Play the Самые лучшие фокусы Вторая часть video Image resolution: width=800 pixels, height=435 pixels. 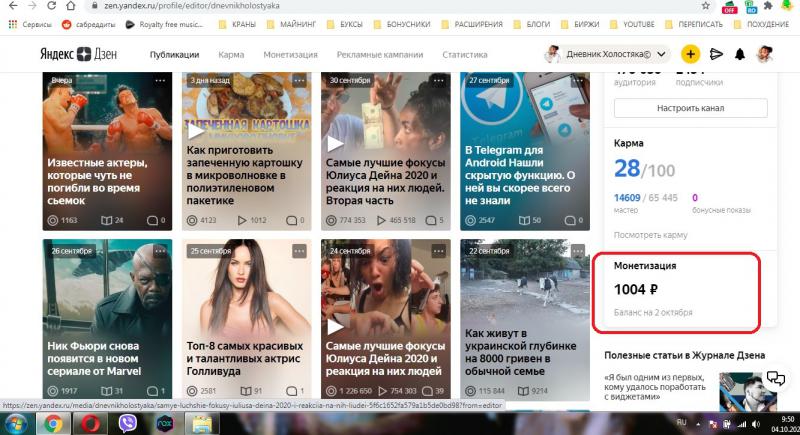coord(335,144)
